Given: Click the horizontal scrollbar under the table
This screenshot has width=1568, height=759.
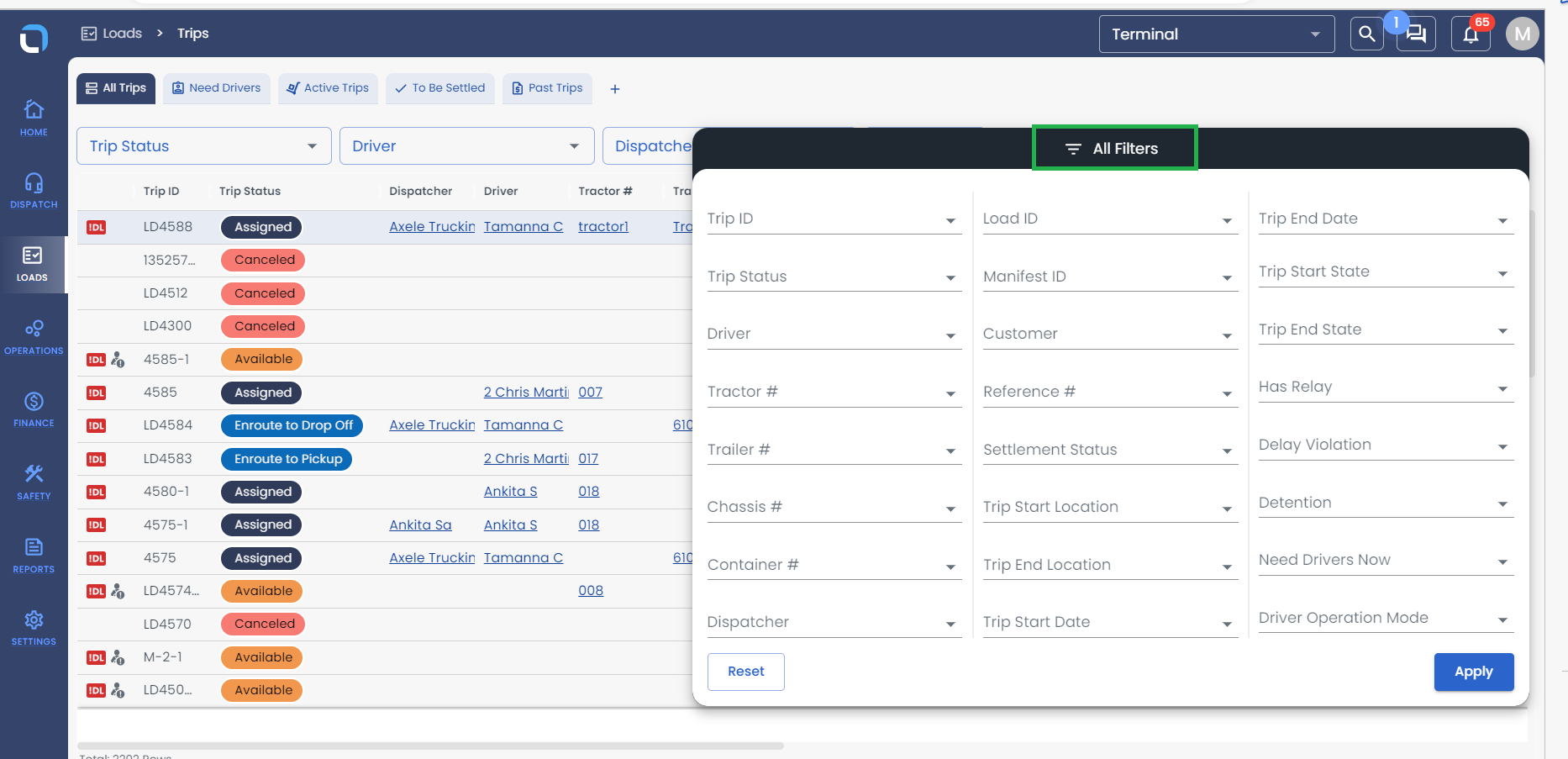Looking at the screenshot, I should [x=430, y=746].
